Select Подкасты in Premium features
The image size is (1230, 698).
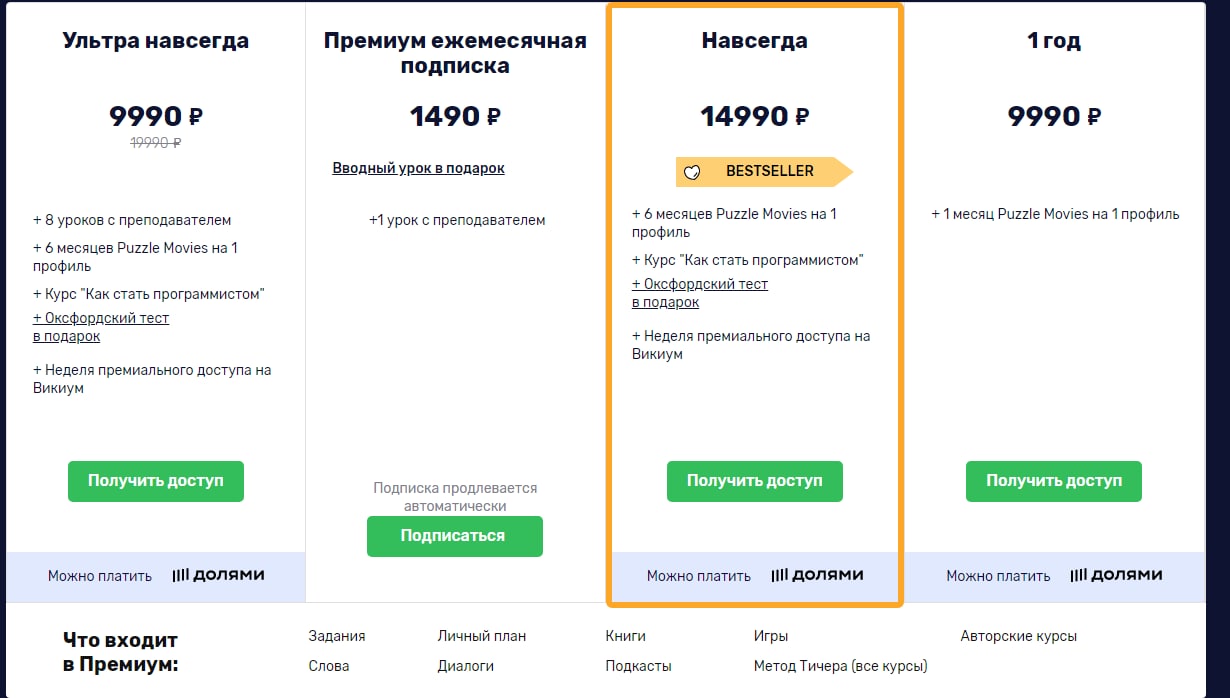coord(639,666)
